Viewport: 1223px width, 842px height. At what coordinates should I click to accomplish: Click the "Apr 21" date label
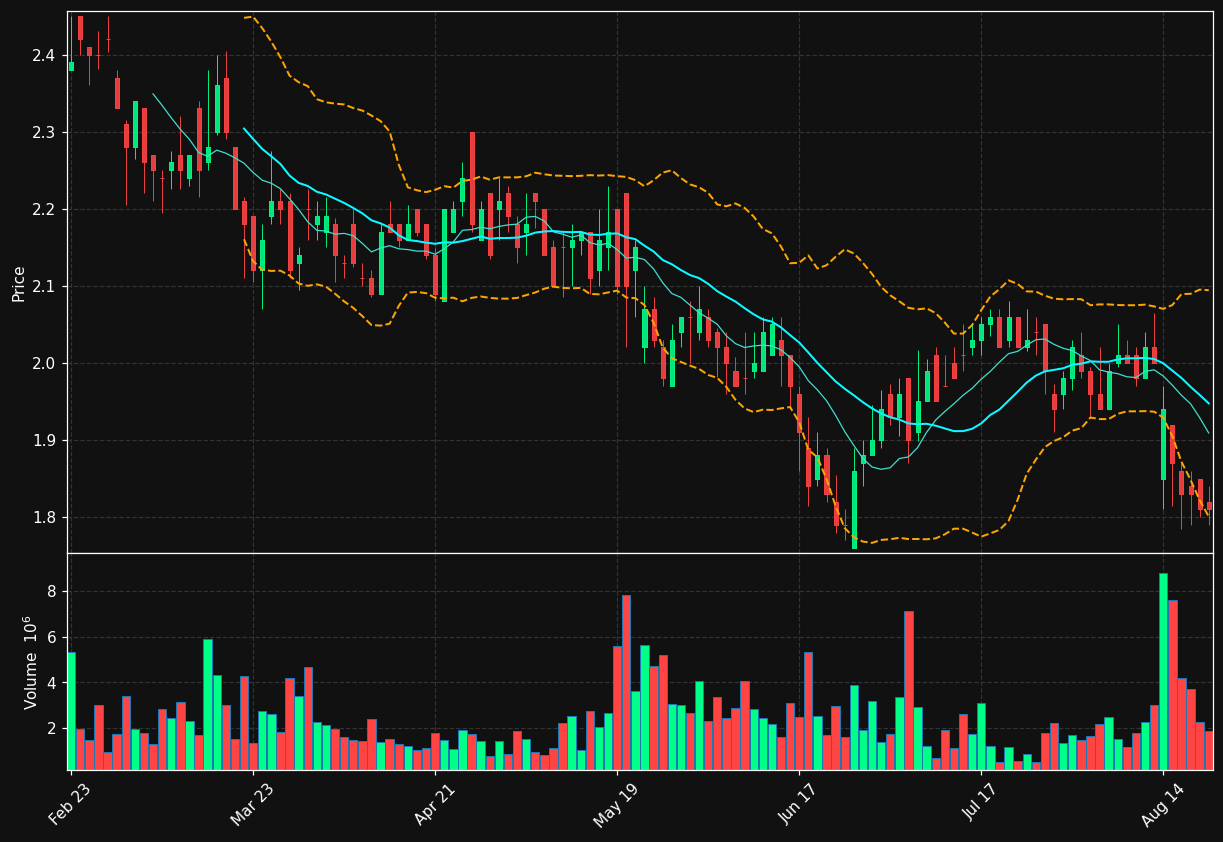[x=435, y=807]
